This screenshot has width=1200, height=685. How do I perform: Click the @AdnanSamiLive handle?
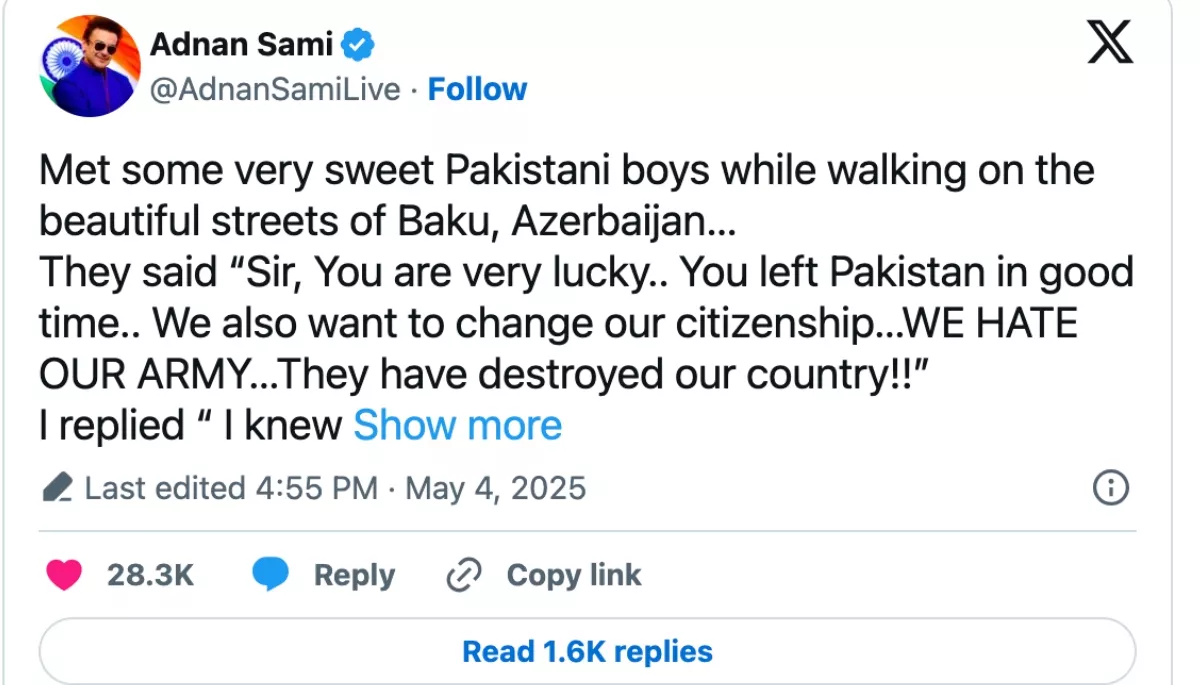coord(274,89)
